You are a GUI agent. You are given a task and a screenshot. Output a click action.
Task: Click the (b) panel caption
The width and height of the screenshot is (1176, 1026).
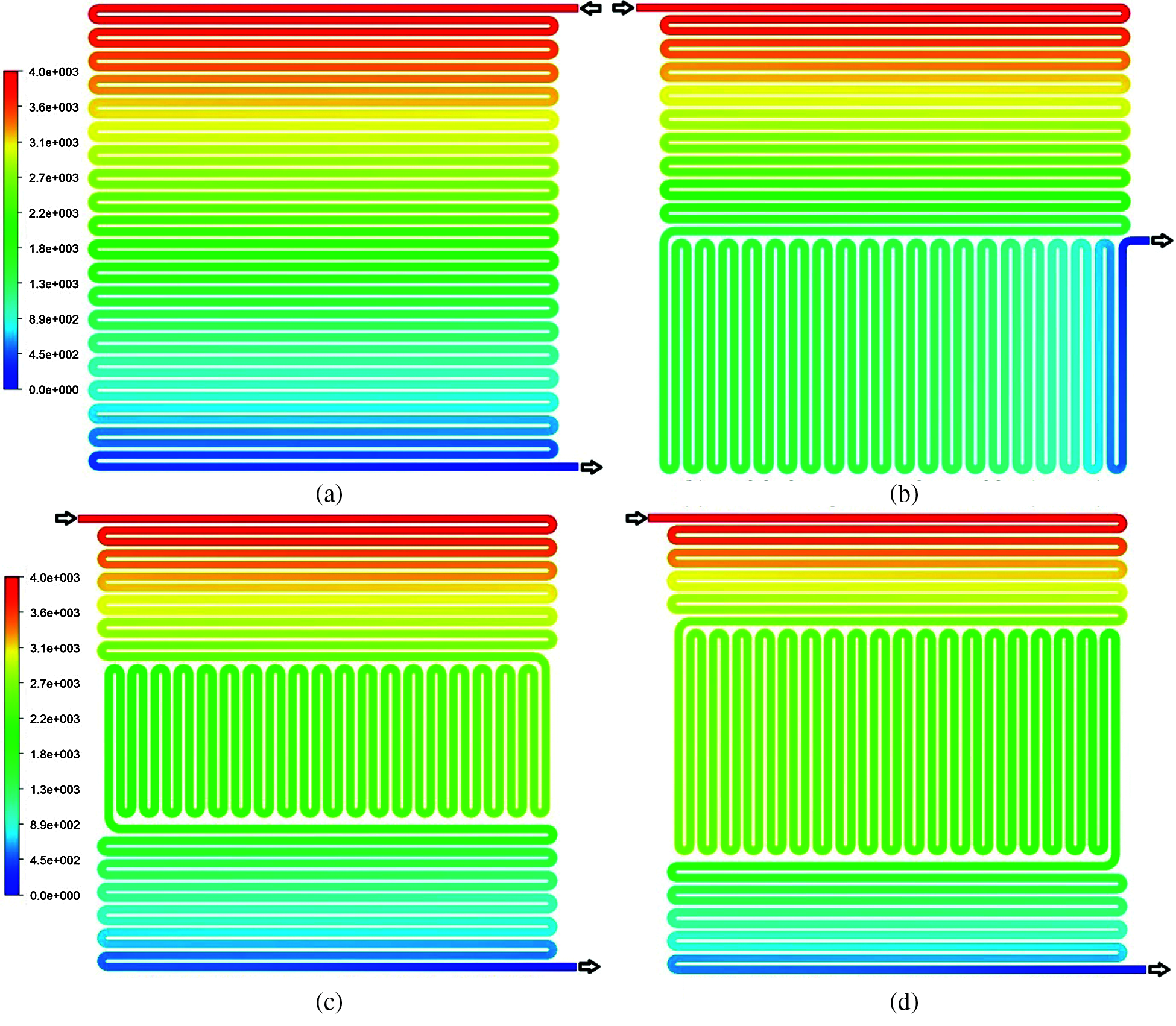[904, 494]
